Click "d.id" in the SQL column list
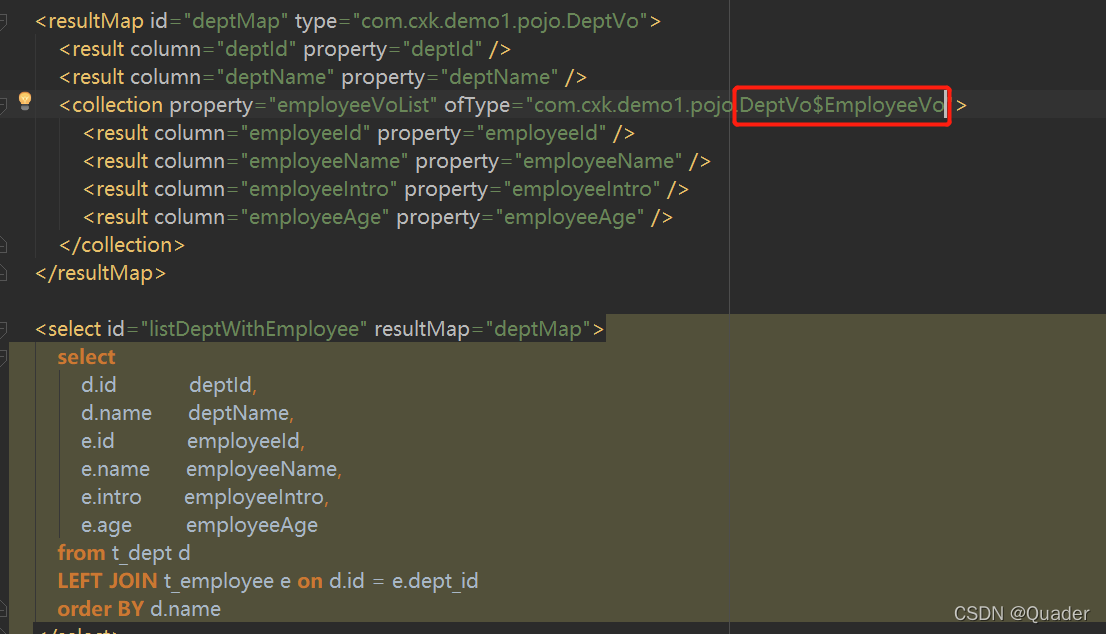Viewport: 1106px width, 634px height. (99, 385)
